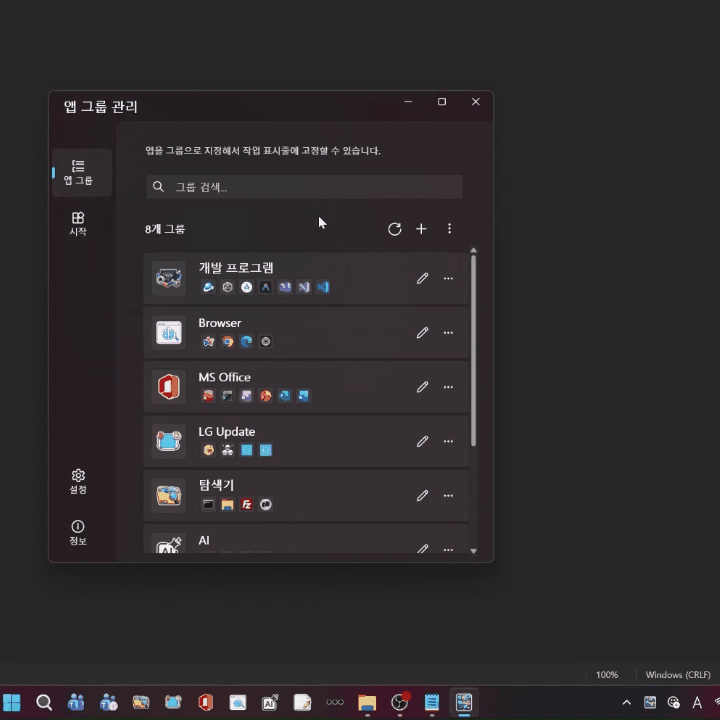The image size is (720, 720).
Task: Select the LG Update group row
Action: (x=300, y=441)
